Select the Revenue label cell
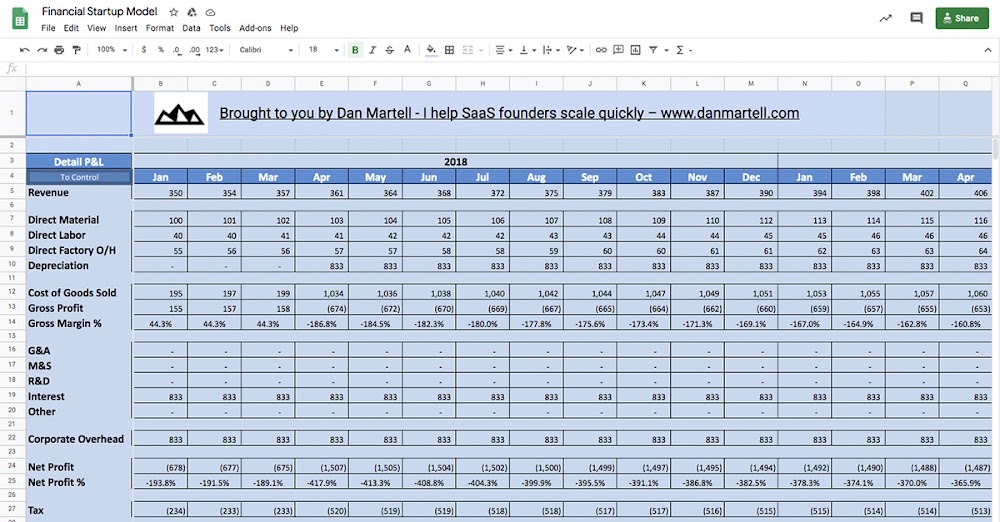The height and width of the screenshot is (522, 1000). 79,192
